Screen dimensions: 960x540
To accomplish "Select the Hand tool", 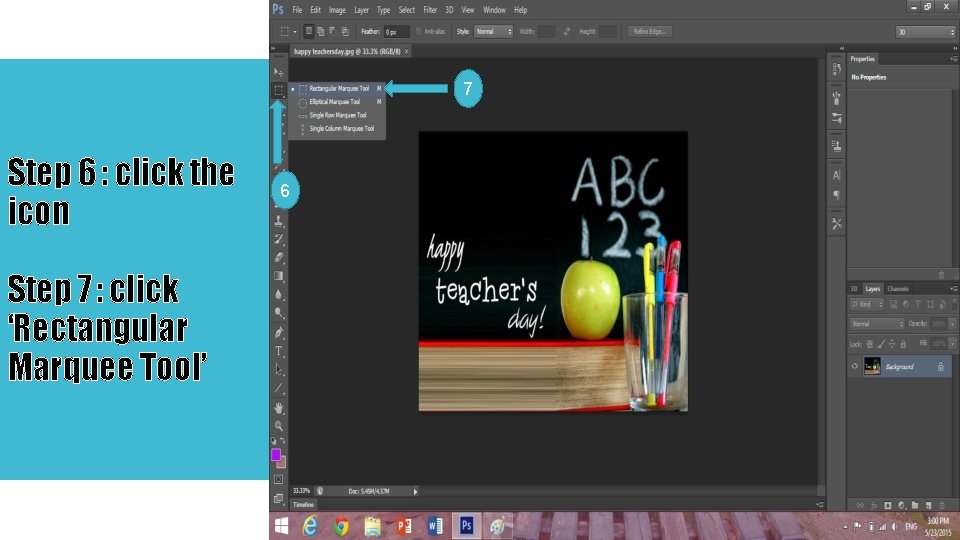I will pyautogui.click(x=279, y=407).
